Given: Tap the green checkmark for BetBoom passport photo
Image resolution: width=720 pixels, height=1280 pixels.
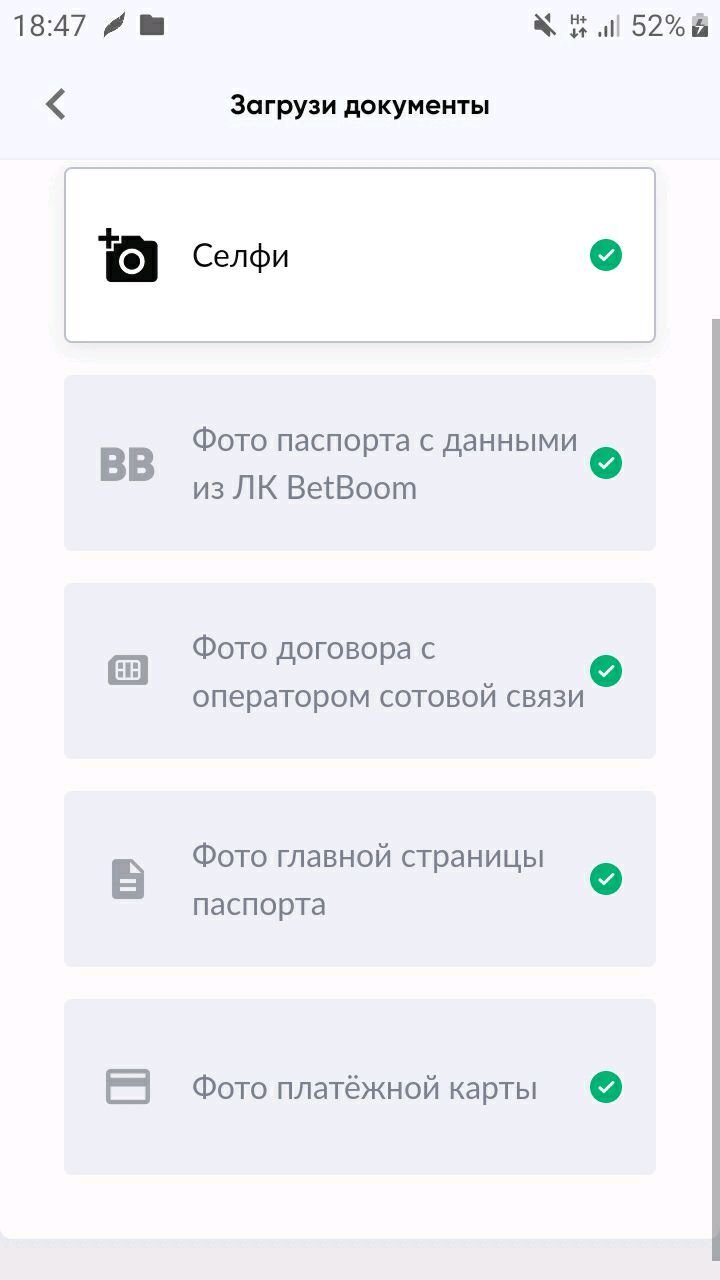Looking at the screenshot, I should tap(605, 464).
